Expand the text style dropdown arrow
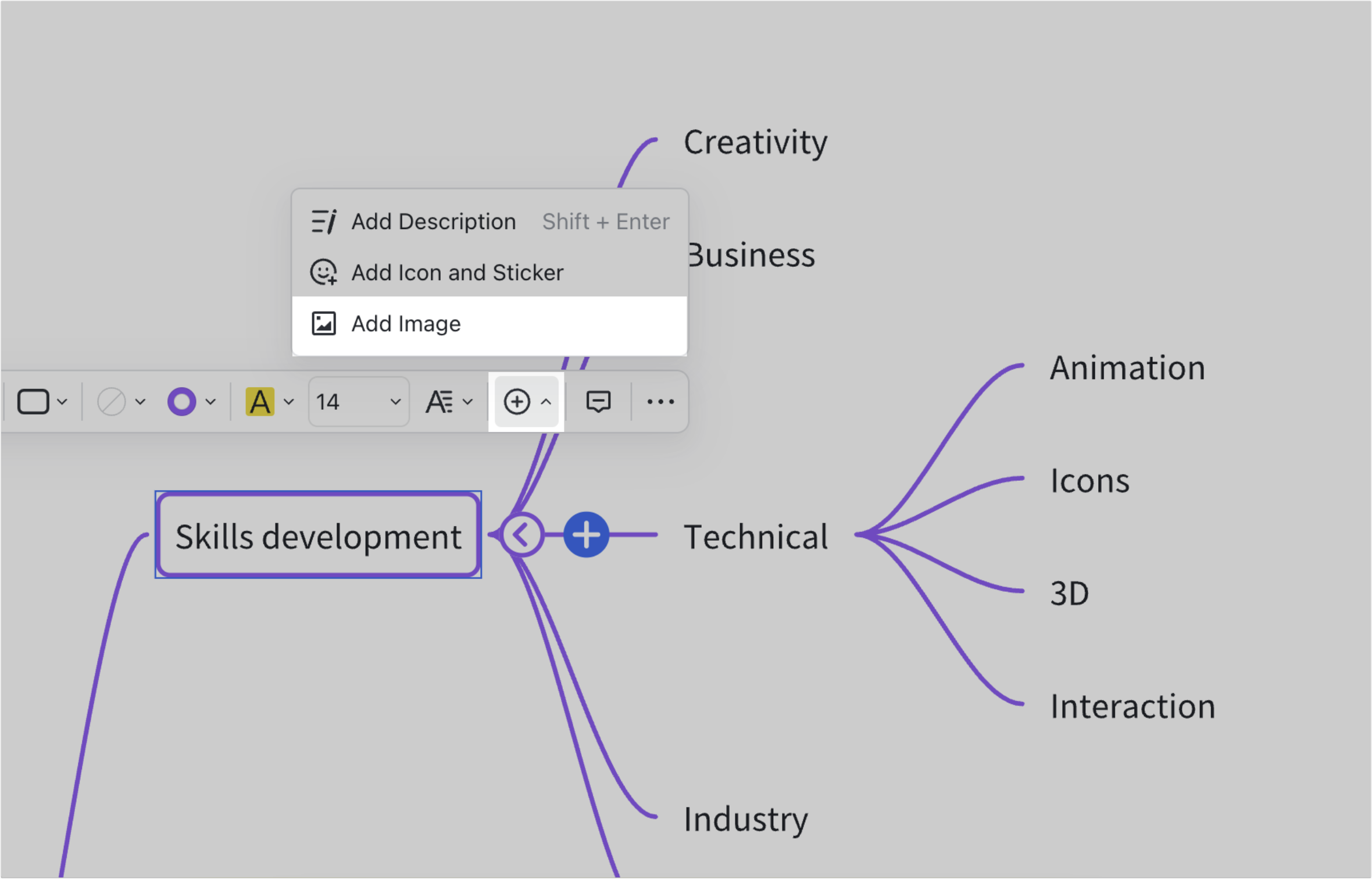The height and width of the screenshot is (879, 1372). coord(468,402)
